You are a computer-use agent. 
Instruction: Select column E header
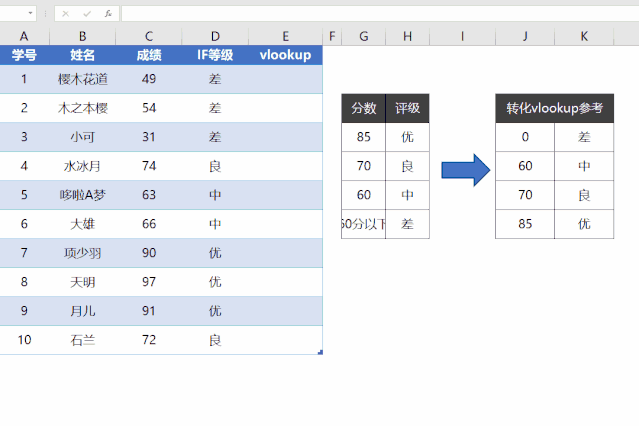[285, 37]
